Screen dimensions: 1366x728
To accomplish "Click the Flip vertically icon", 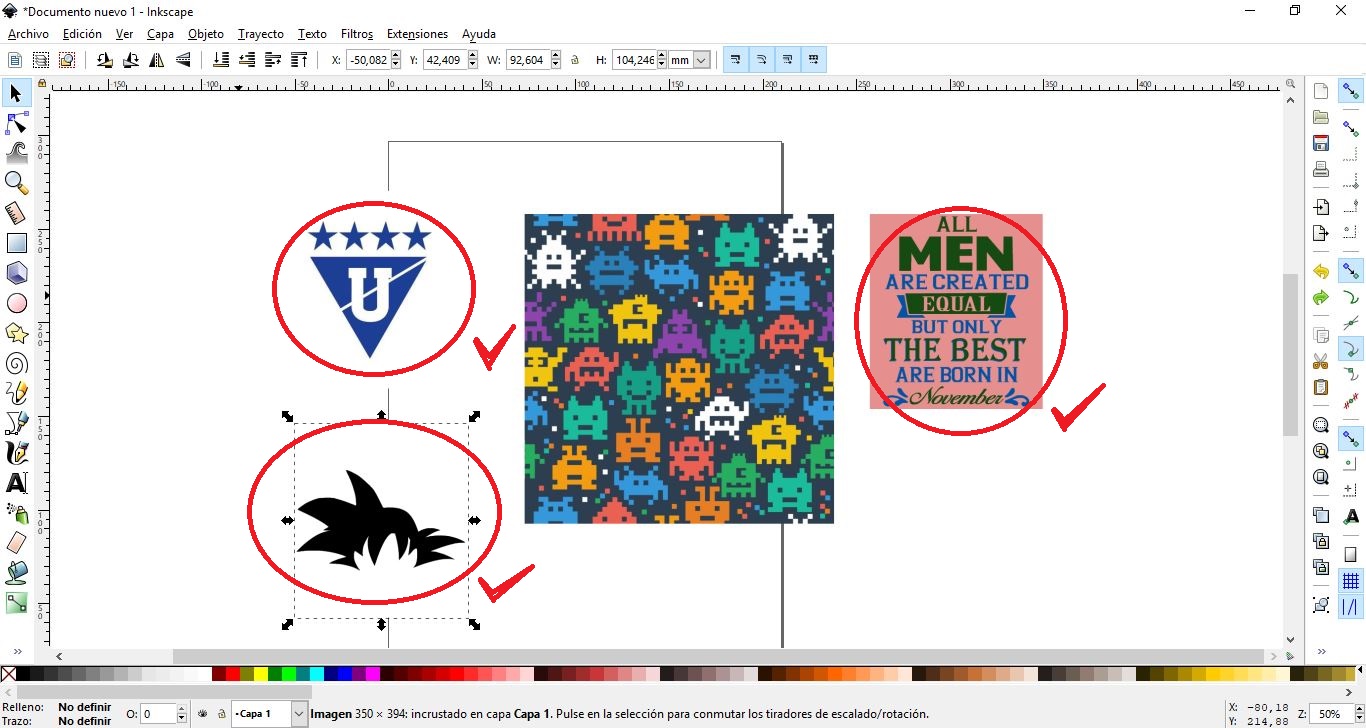I will coord(183,60).
